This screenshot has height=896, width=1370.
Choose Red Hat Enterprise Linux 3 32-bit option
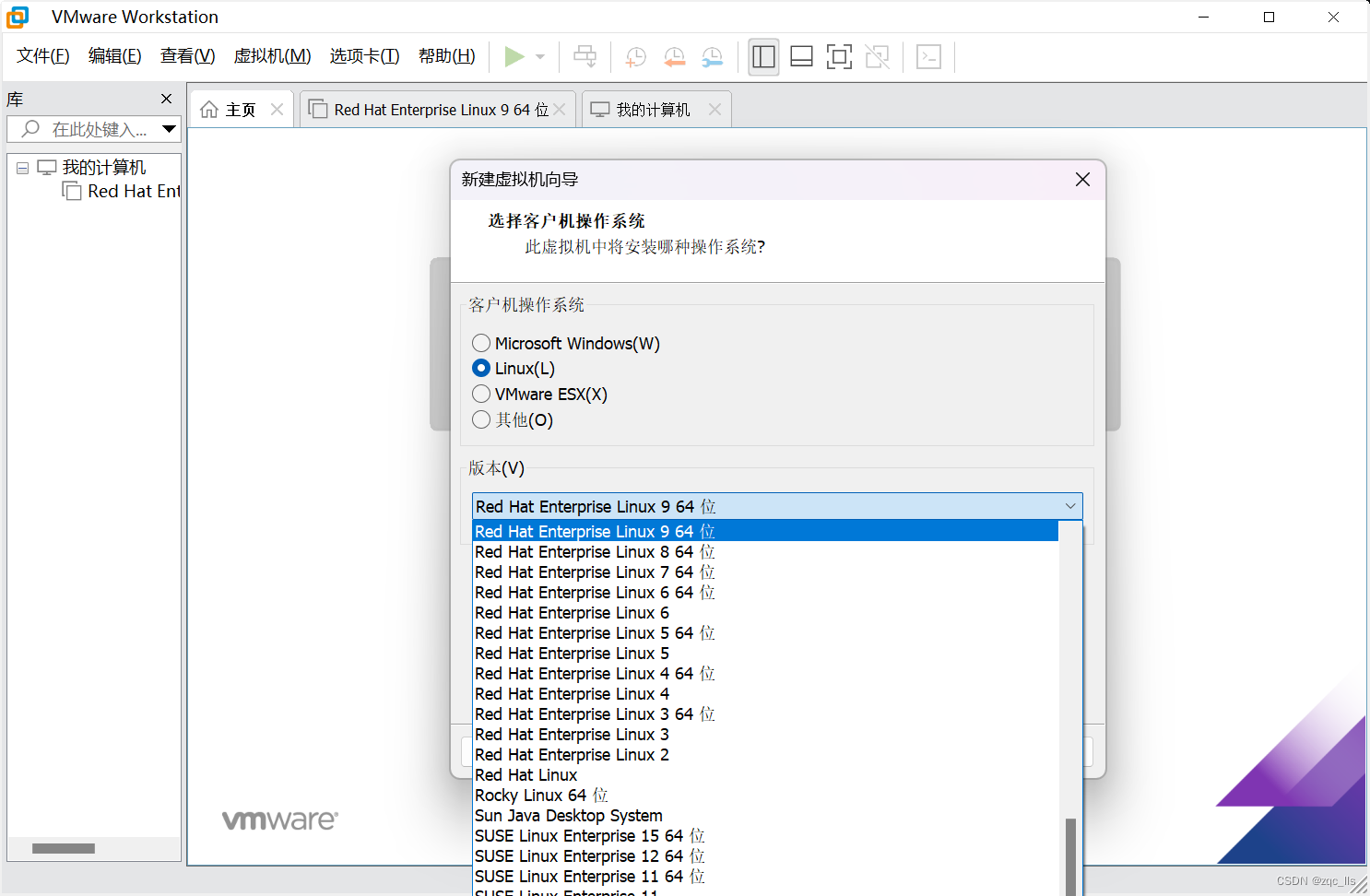[765, 735]
